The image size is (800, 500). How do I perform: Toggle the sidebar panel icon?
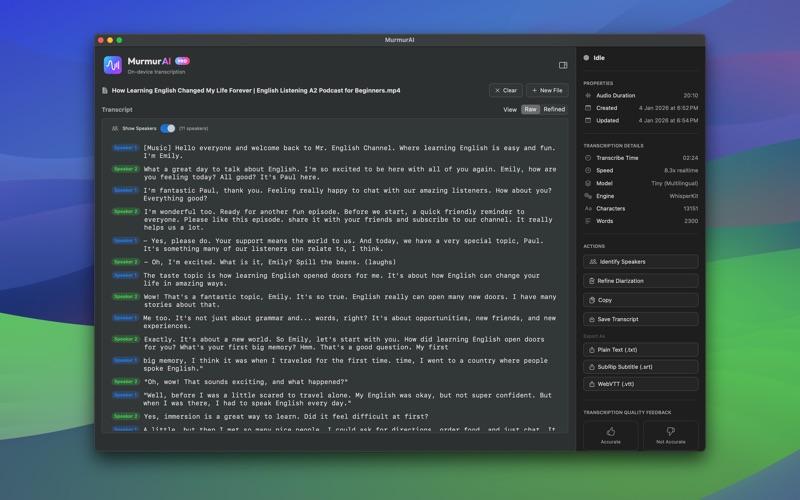tap(563, 65)
